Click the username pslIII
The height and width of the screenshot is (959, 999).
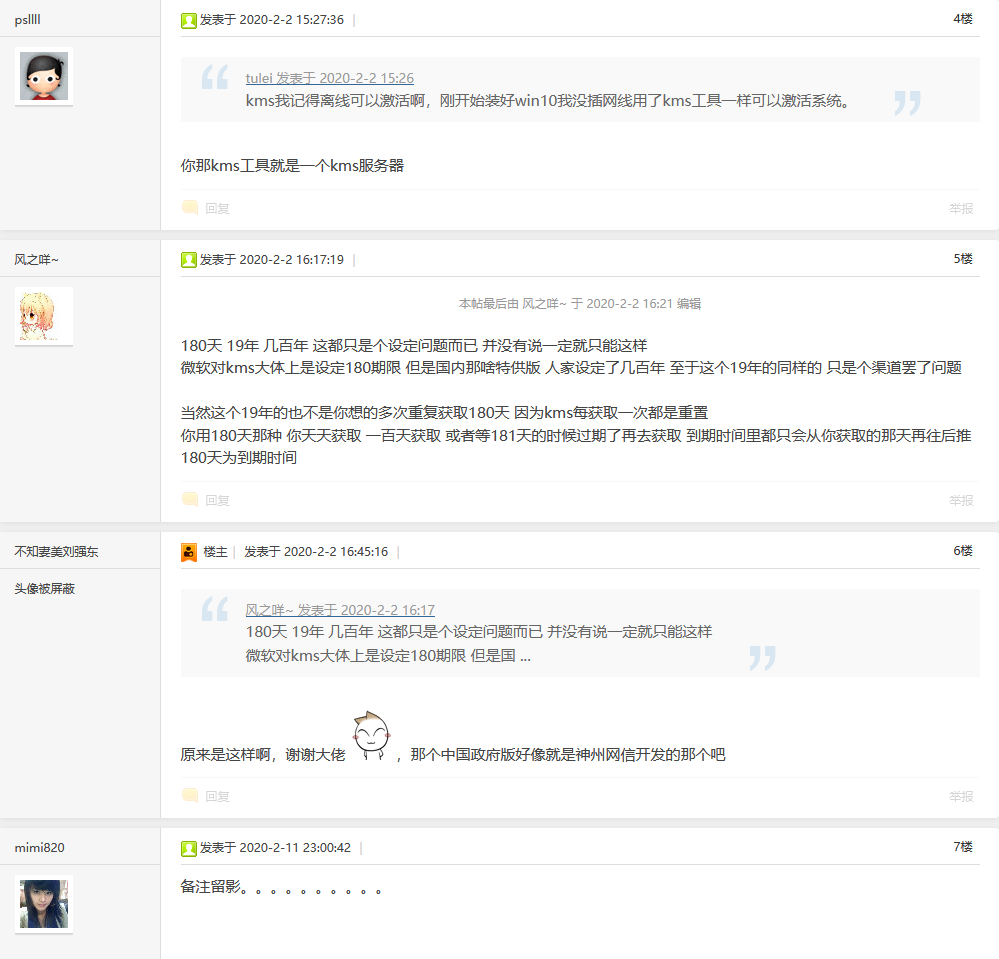(x=27, y=20)
